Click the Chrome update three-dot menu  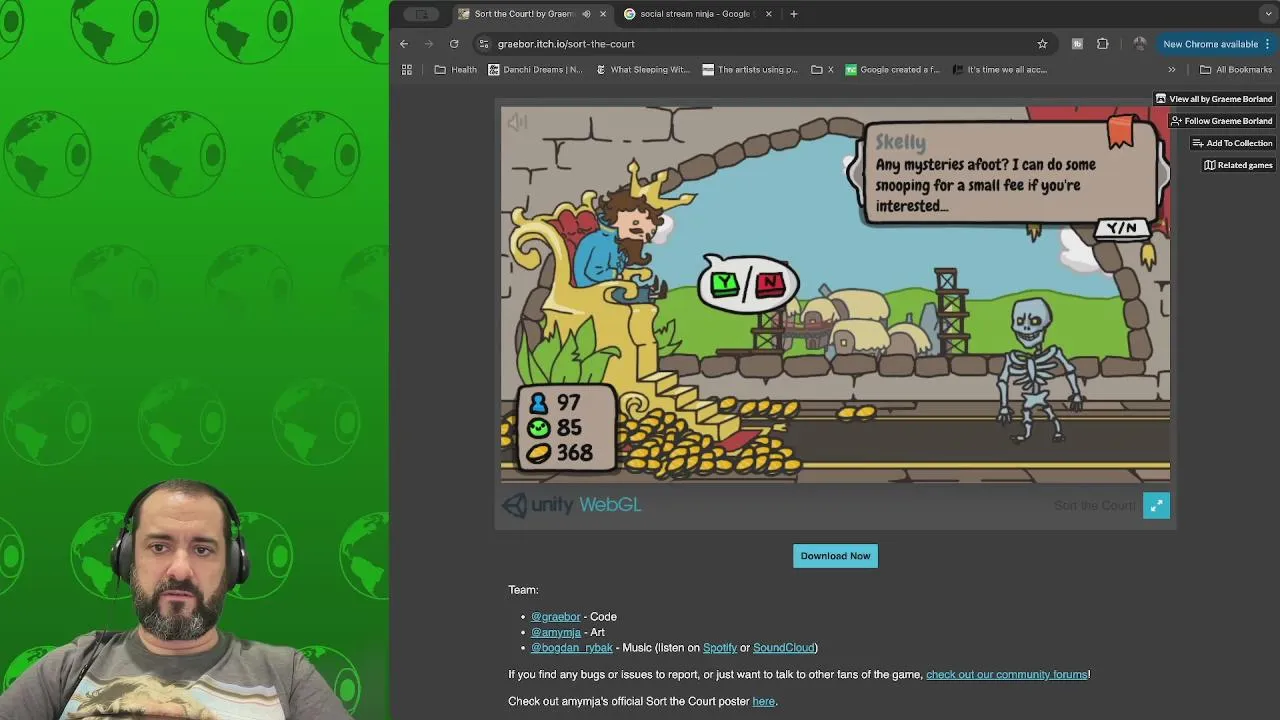[1267, 44]
